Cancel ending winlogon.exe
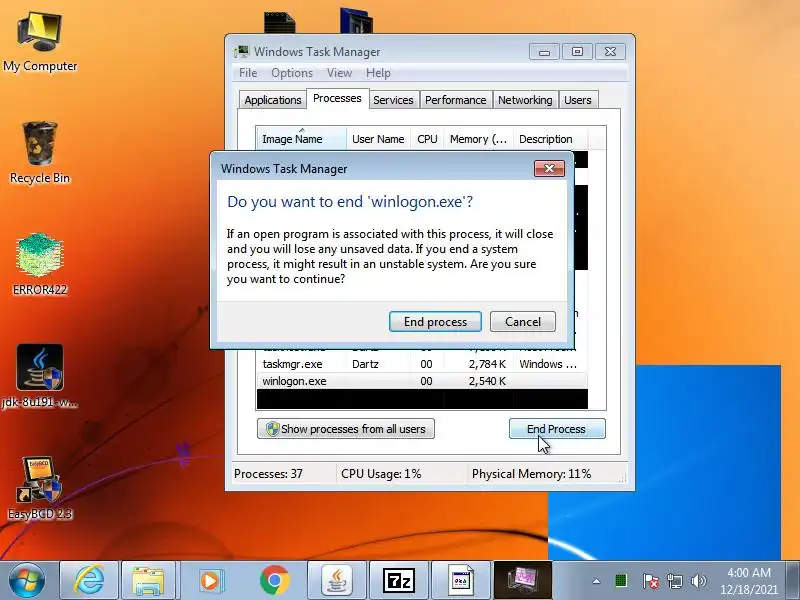Viewport: 800px width, 600px height. 522,322
